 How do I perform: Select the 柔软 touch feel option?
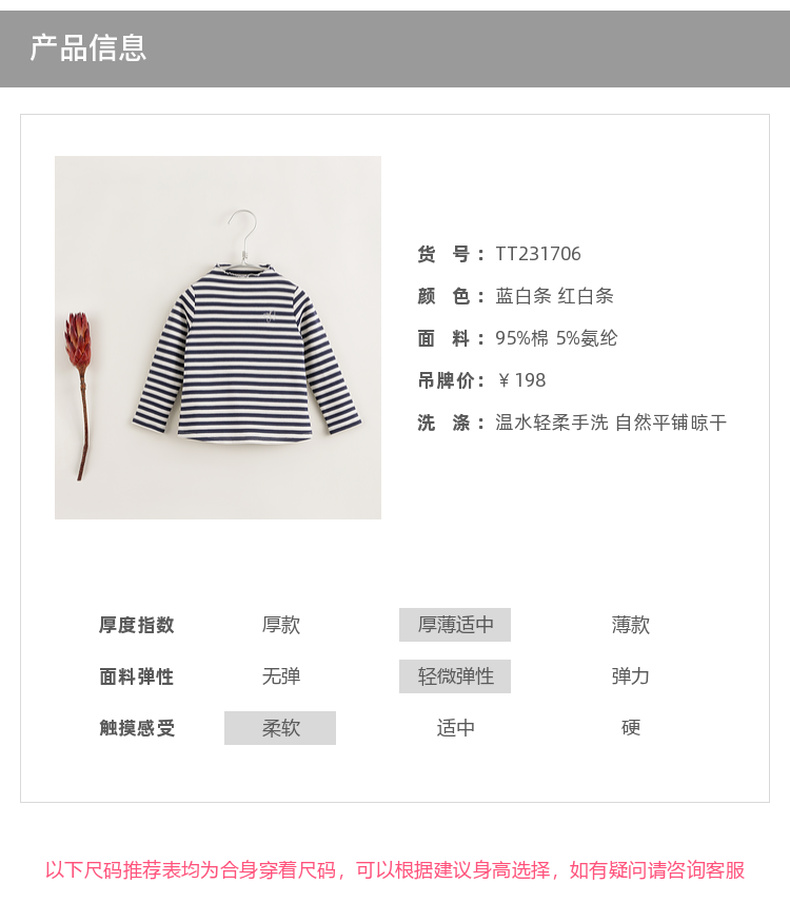click(280, 728)
